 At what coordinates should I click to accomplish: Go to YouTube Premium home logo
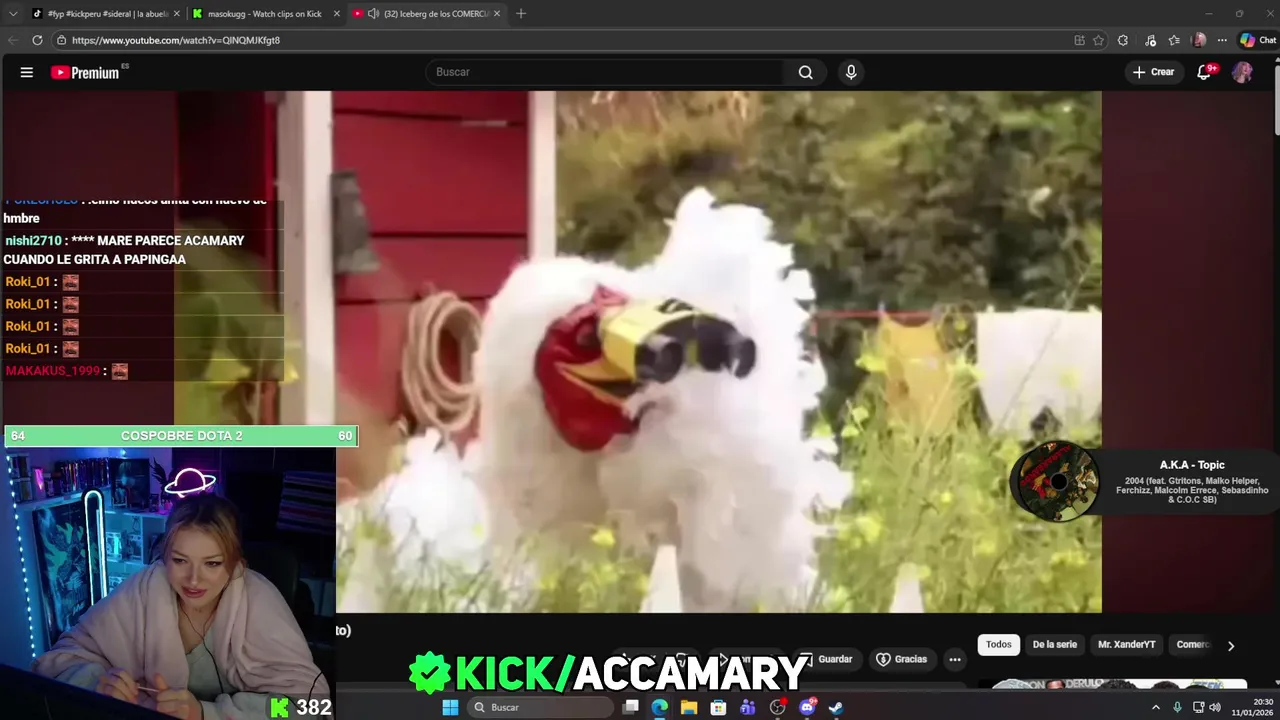click(x=86, y=72)
